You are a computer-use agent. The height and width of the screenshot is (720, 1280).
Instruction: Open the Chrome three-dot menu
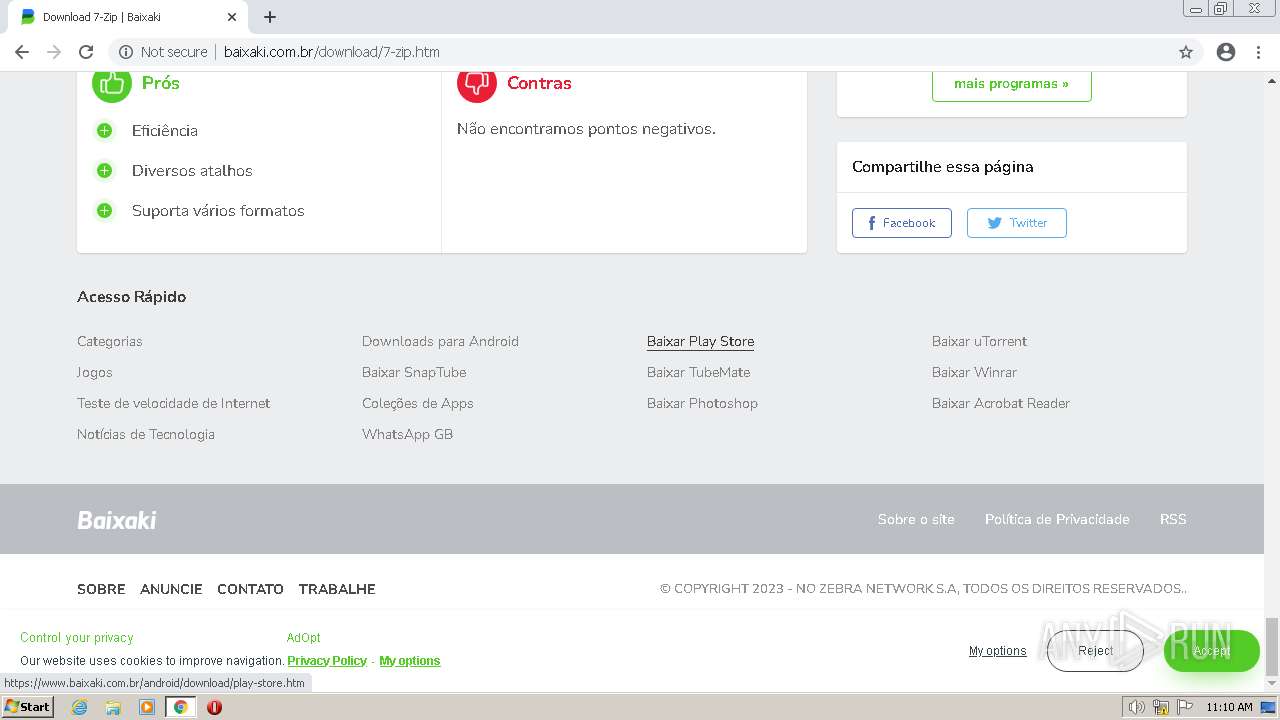[x=1258, y=52]
